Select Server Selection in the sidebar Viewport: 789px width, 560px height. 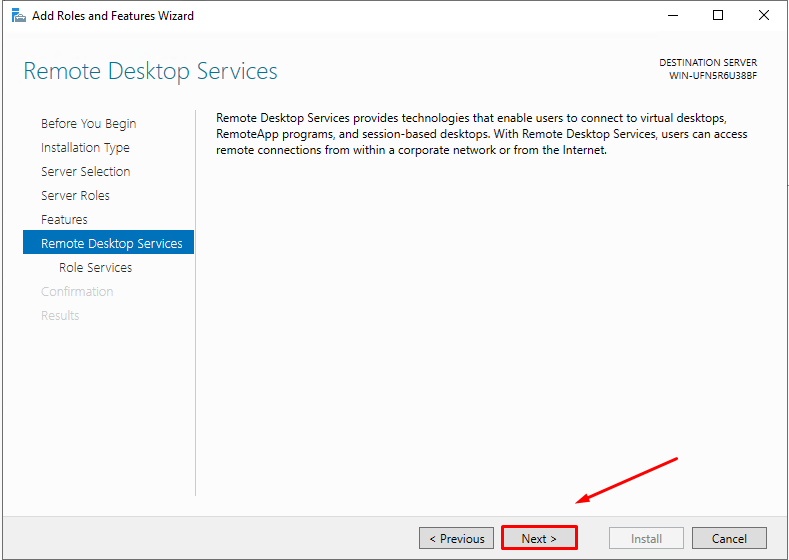click(85, 172)
